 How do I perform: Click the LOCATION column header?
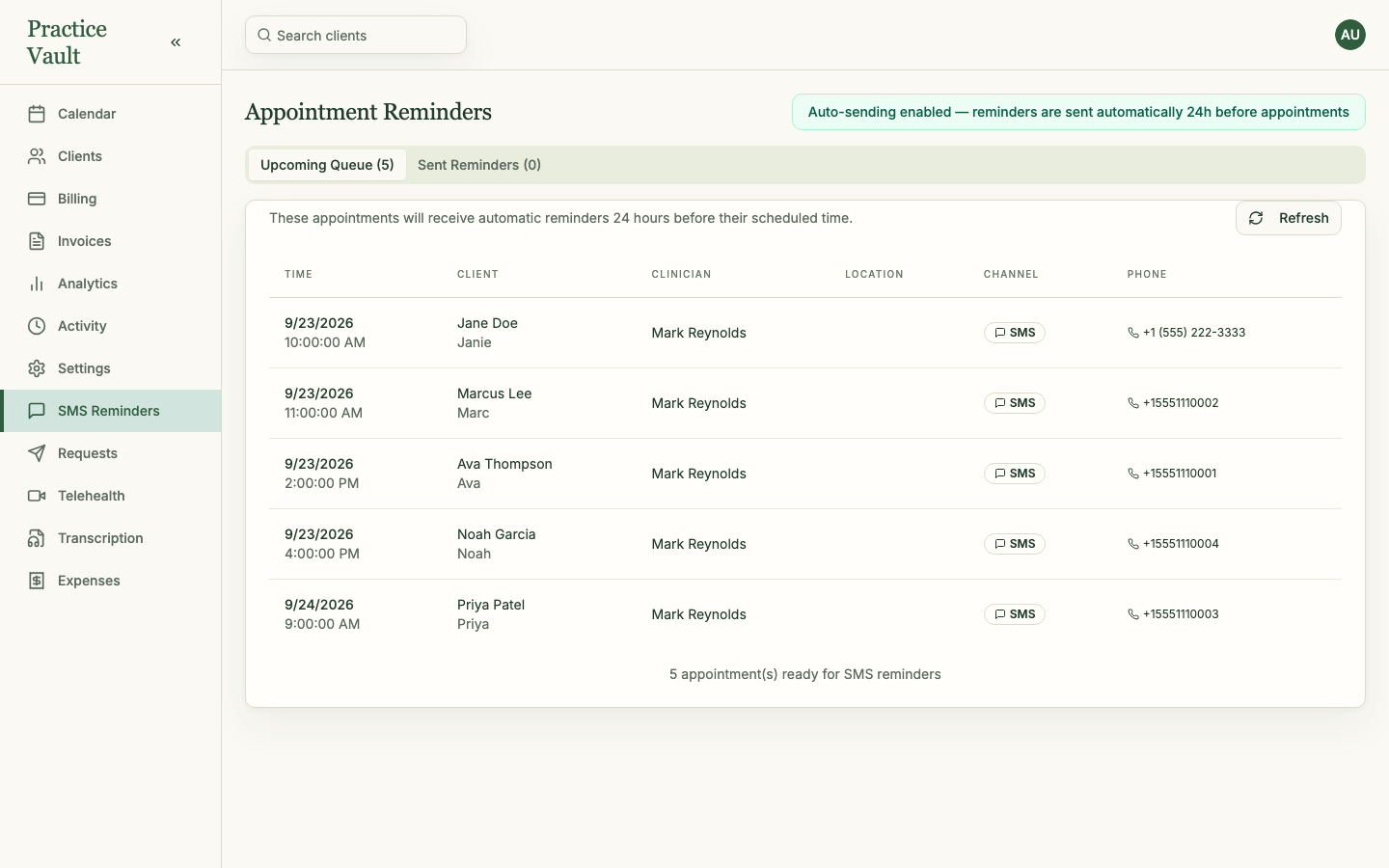[874, 274]
